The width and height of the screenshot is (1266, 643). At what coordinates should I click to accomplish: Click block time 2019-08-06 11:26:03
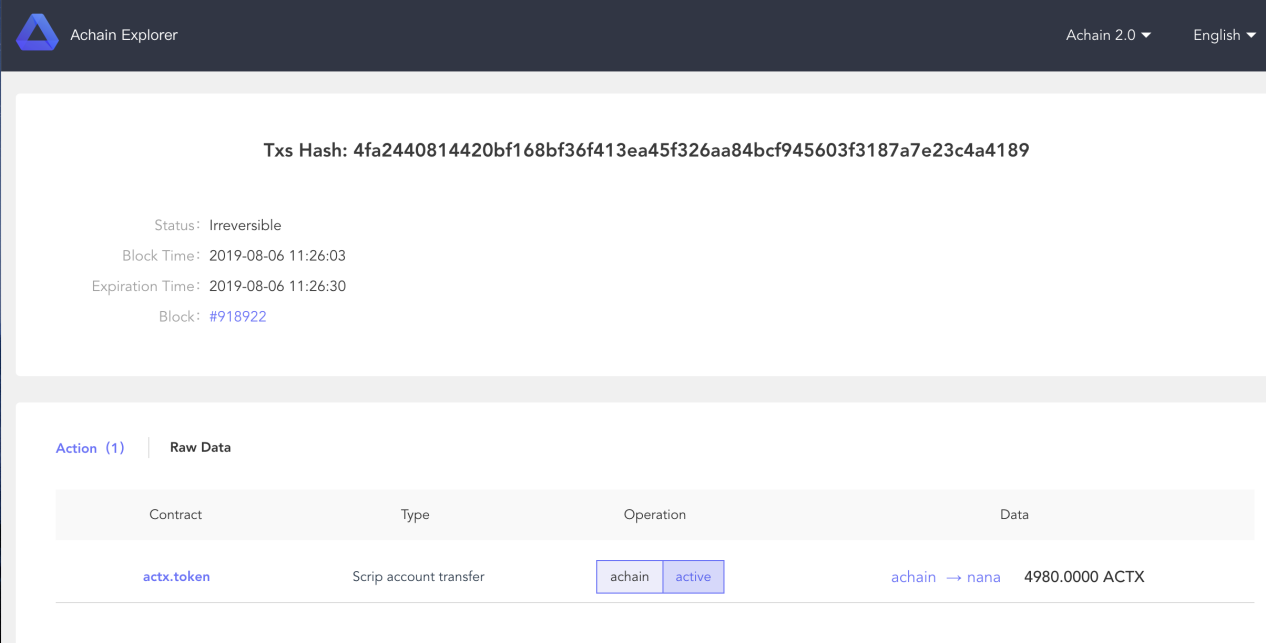(277, 256)
